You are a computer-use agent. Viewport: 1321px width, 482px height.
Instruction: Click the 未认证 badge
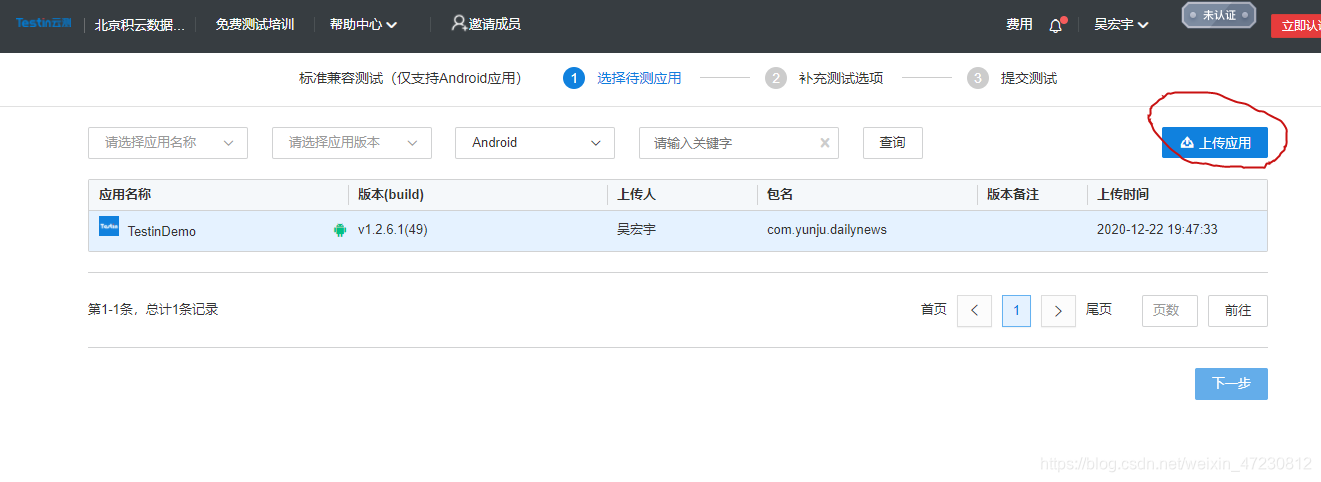[x=1219, y=15]
